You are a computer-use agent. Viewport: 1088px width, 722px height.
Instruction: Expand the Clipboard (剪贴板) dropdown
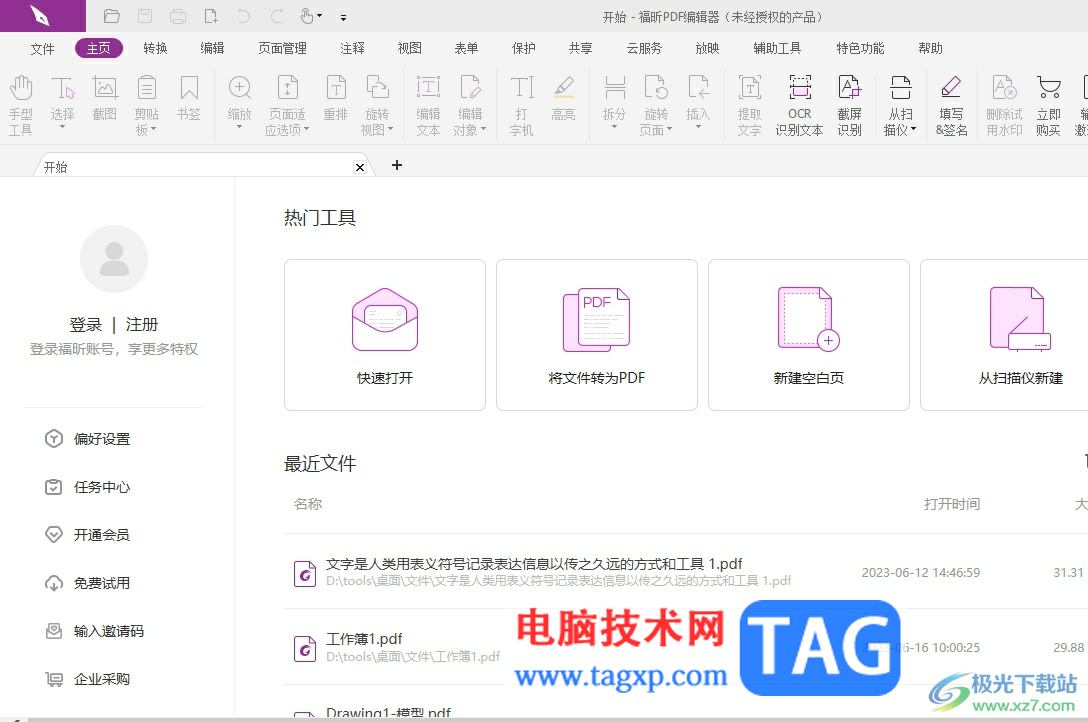click(153, 129)
